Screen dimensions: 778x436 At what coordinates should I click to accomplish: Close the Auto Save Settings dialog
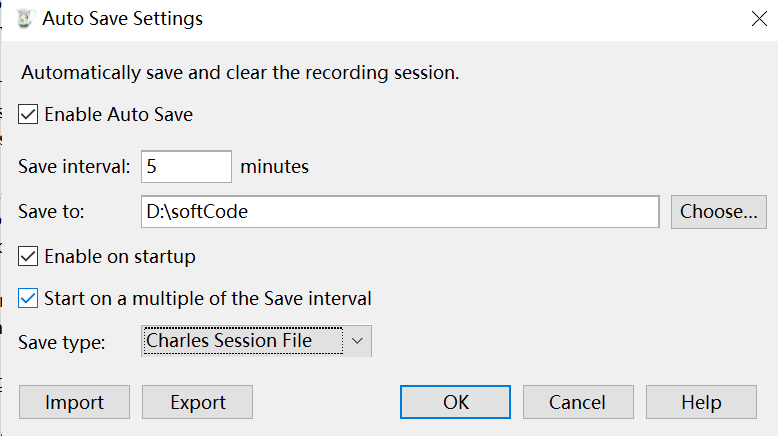(757, 17)
